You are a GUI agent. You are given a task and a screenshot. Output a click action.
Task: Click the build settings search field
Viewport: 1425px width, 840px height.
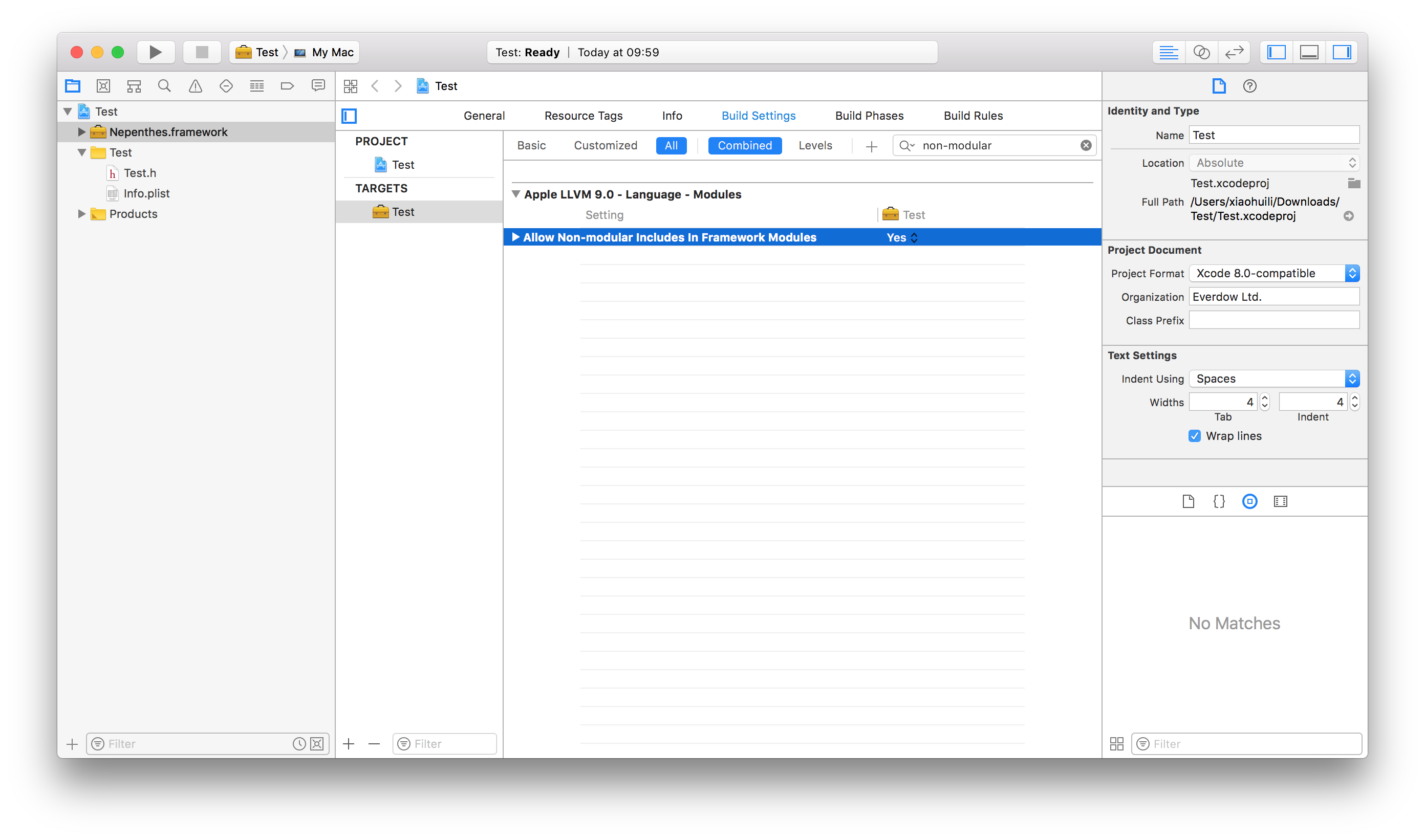[x=994, y=145]
